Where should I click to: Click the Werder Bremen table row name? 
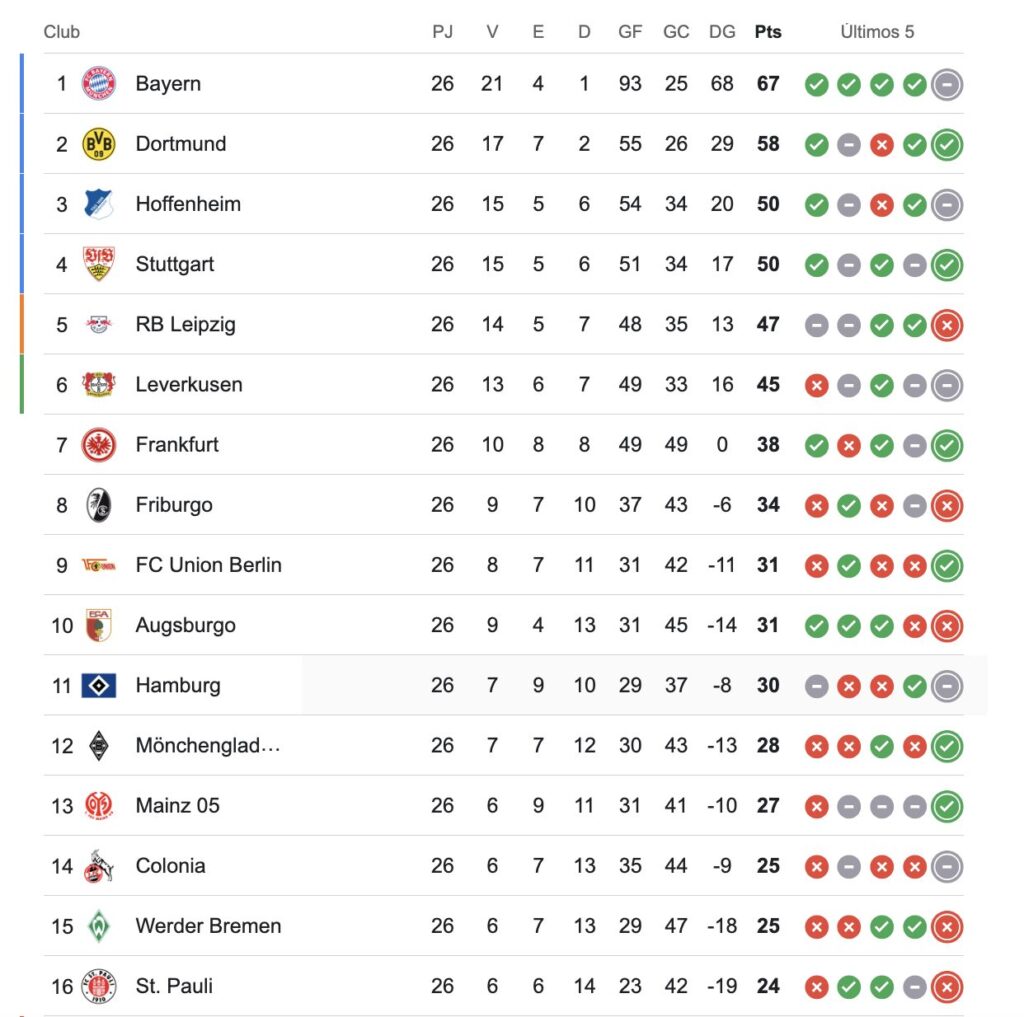(208, 926)
